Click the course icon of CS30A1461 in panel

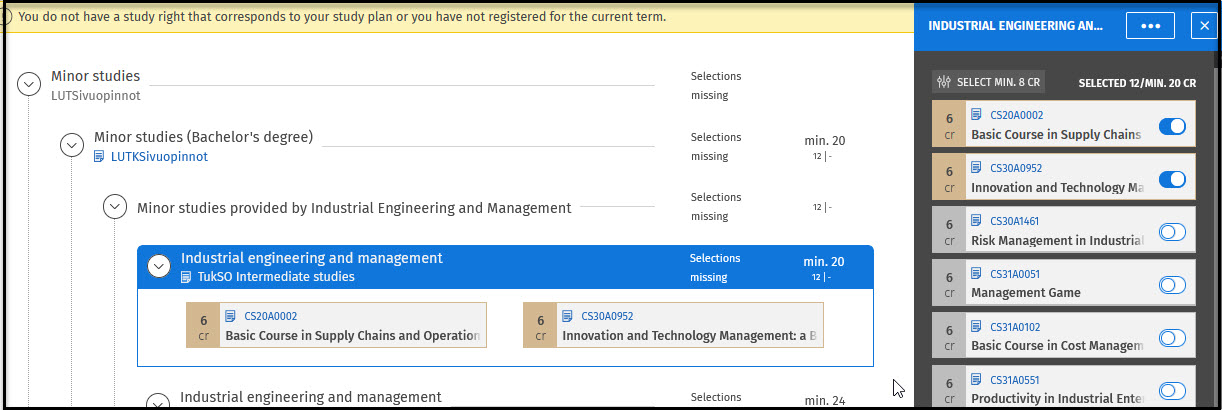pos(977,221)
